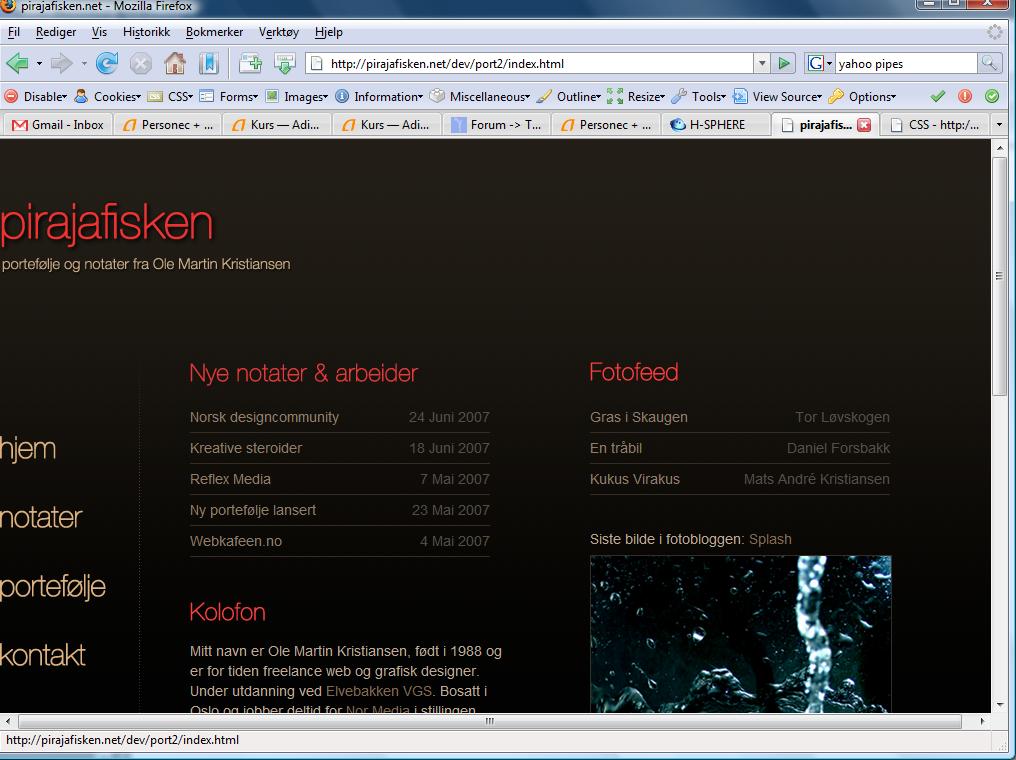
Task: Open the Tools toolbar dropdown
Action: [x=699, y=97]
